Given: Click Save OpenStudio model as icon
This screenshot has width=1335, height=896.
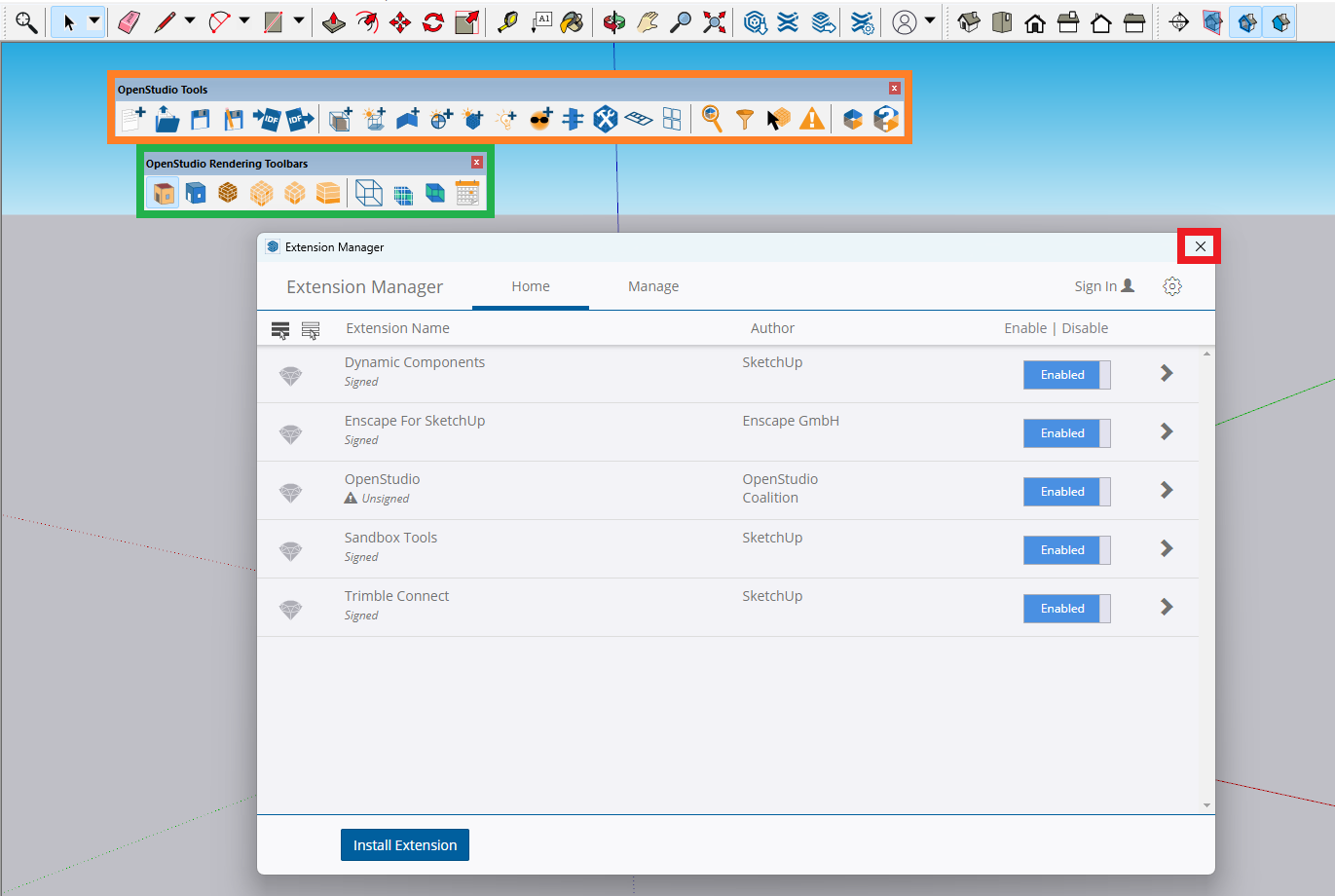Looking at the screenshot, I should 234,119.
